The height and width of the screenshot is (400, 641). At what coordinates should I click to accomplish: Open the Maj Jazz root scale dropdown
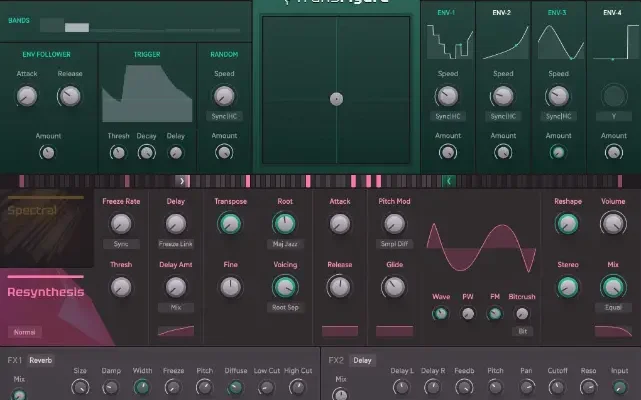[x=285, y=244]
